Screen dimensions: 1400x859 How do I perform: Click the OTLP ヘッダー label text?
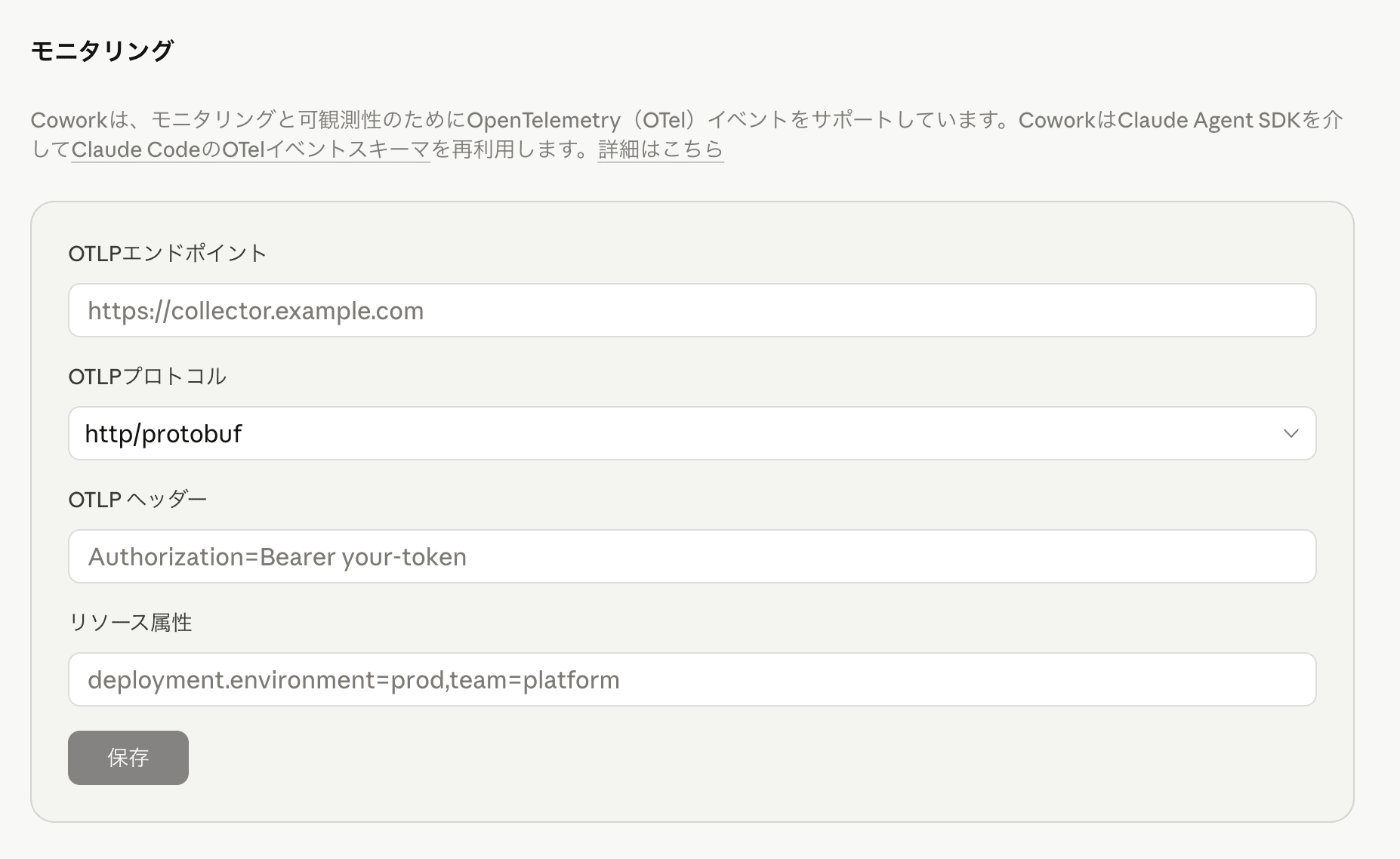pyautogui.click(x=137, y=499)
